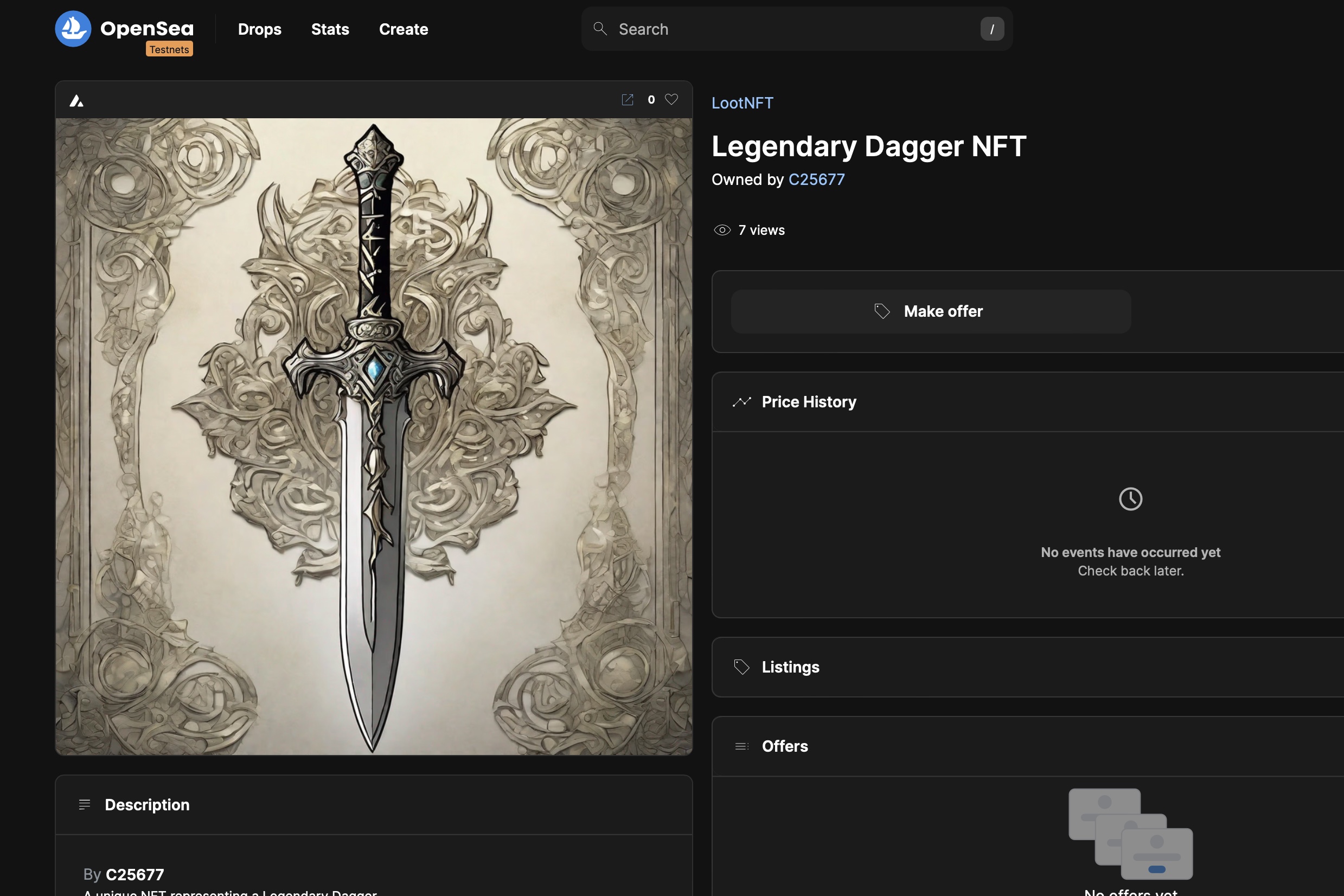The image size is (1344, 896).
Task: Click the Testnets badge under logo
Action: (169, 50)
